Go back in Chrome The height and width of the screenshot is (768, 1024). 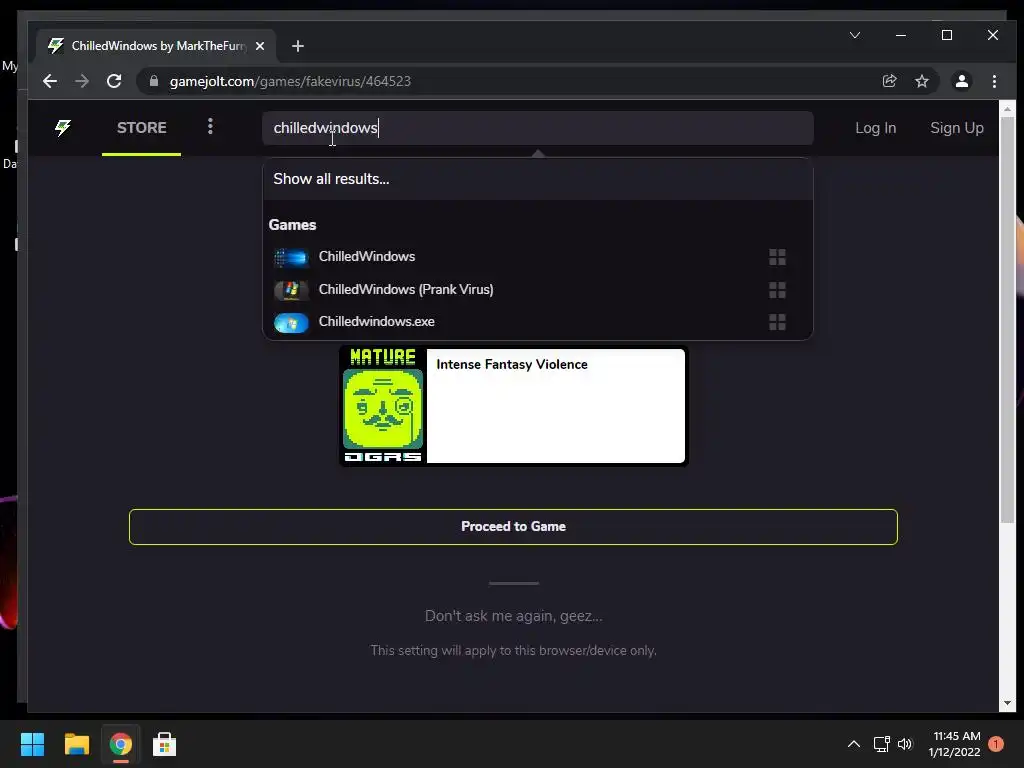50,81
